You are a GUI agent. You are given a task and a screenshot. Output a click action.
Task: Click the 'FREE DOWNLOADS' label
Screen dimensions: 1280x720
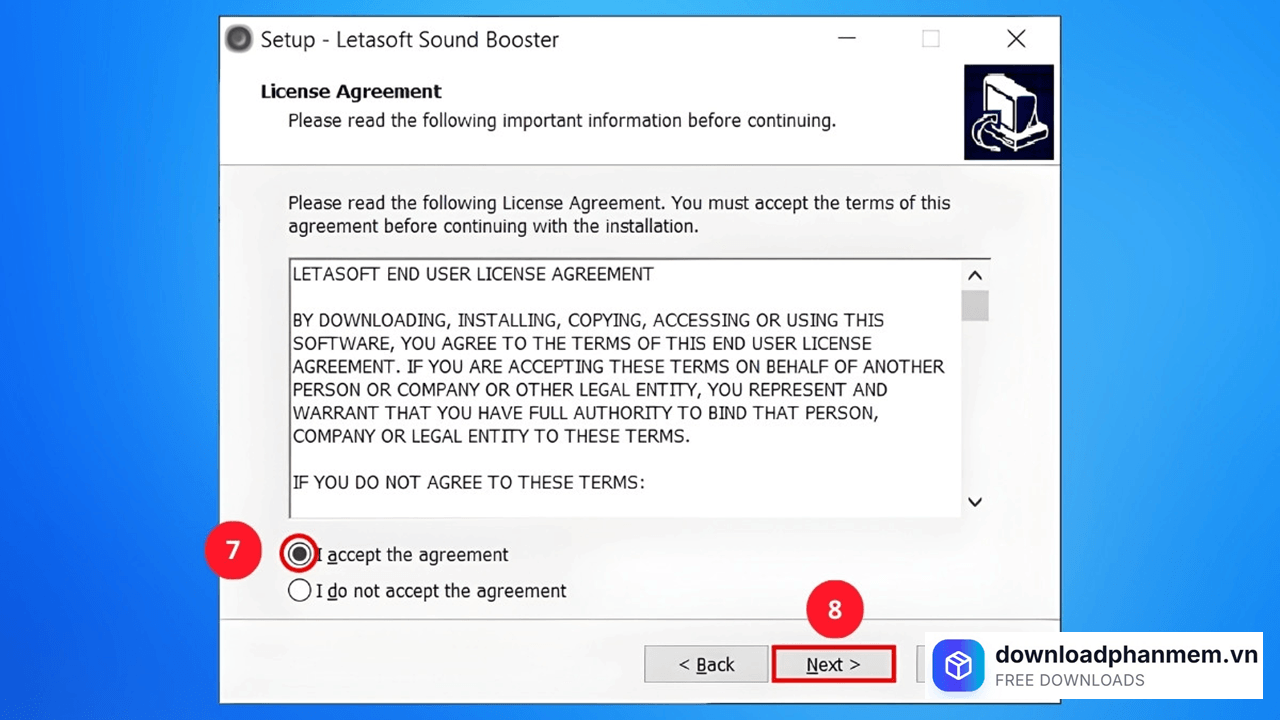pyautogui.click(x=1070, y=680)
